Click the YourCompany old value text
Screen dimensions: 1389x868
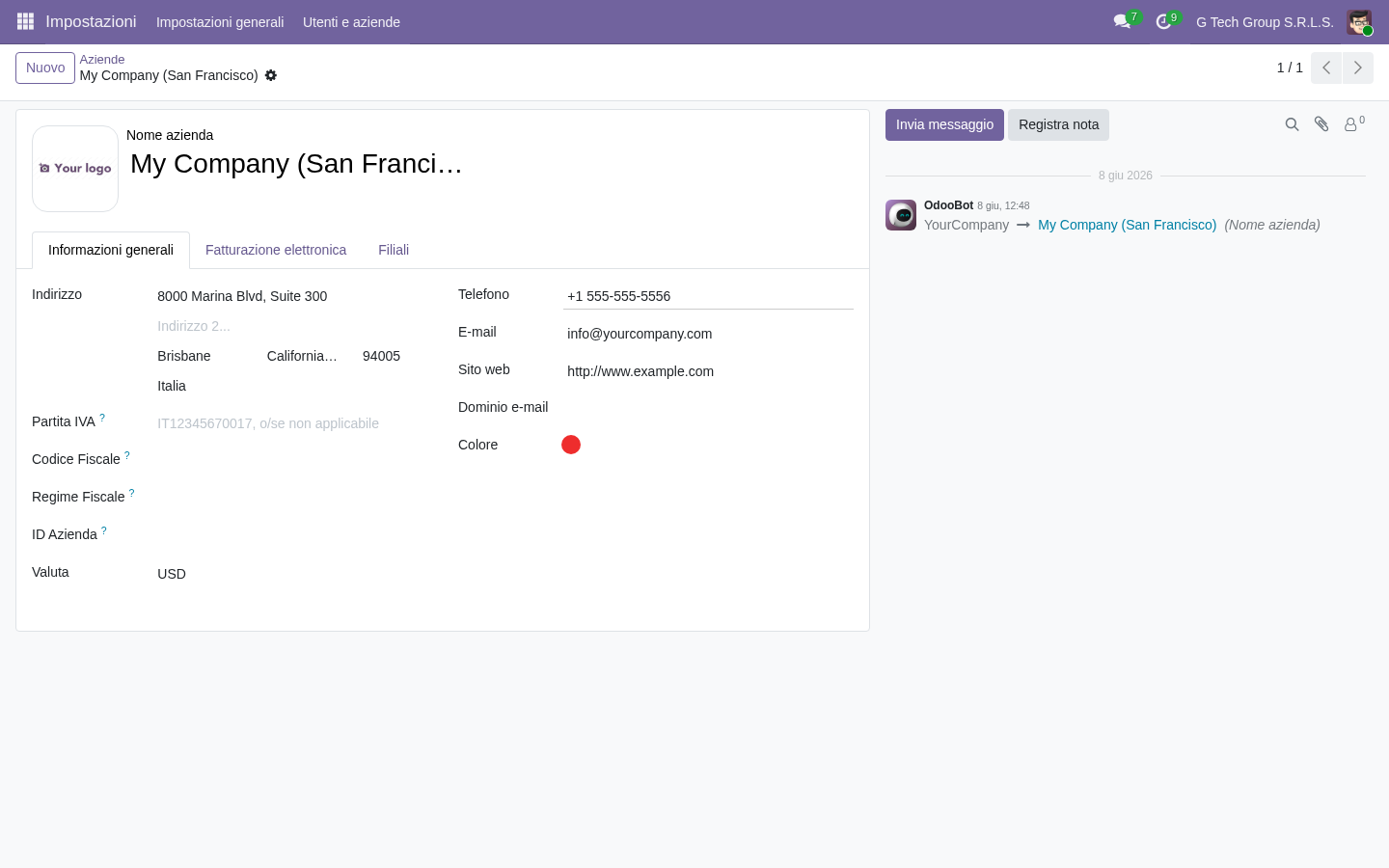(967, 225)
